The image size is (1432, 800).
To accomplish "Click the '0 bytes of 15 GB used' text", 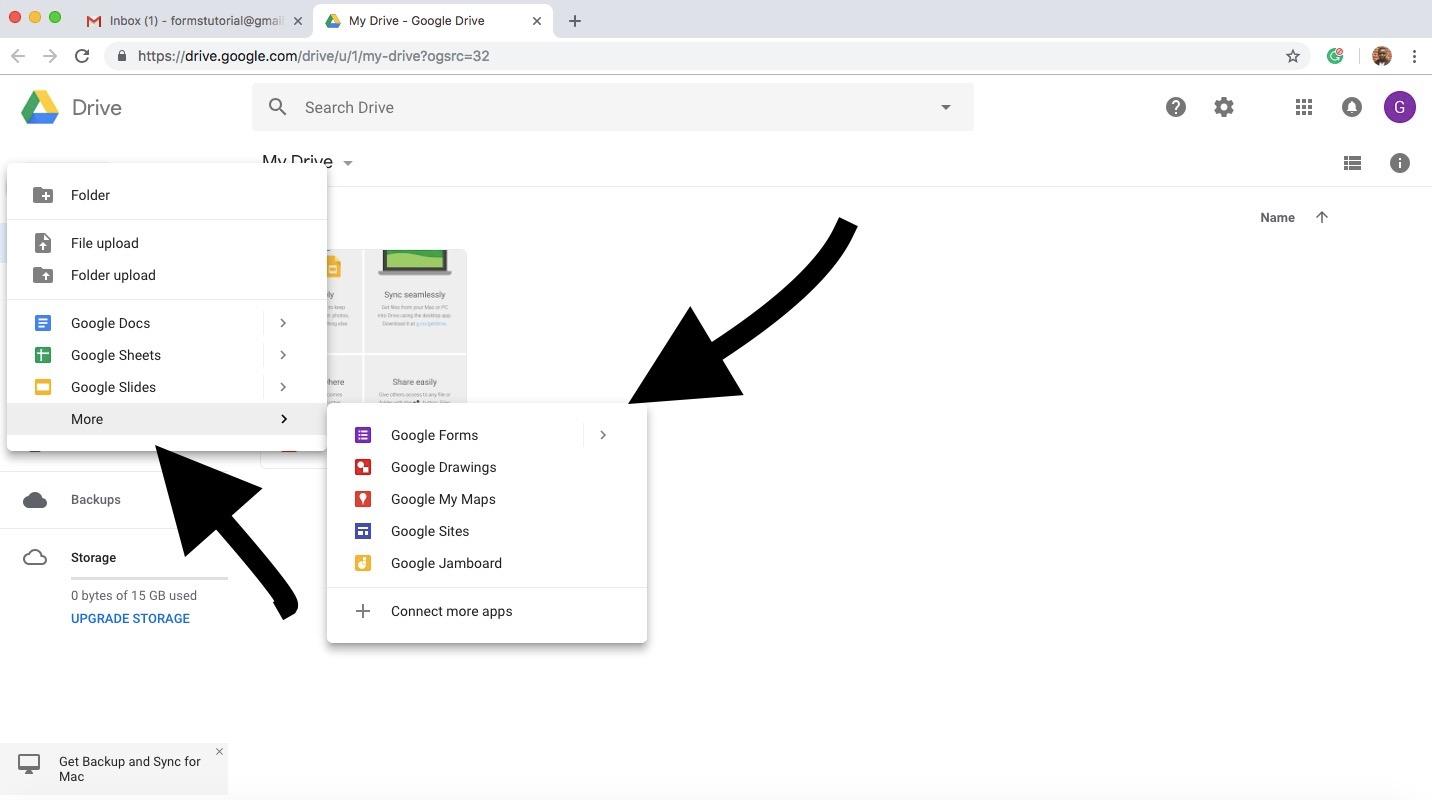I will [134, 595].
